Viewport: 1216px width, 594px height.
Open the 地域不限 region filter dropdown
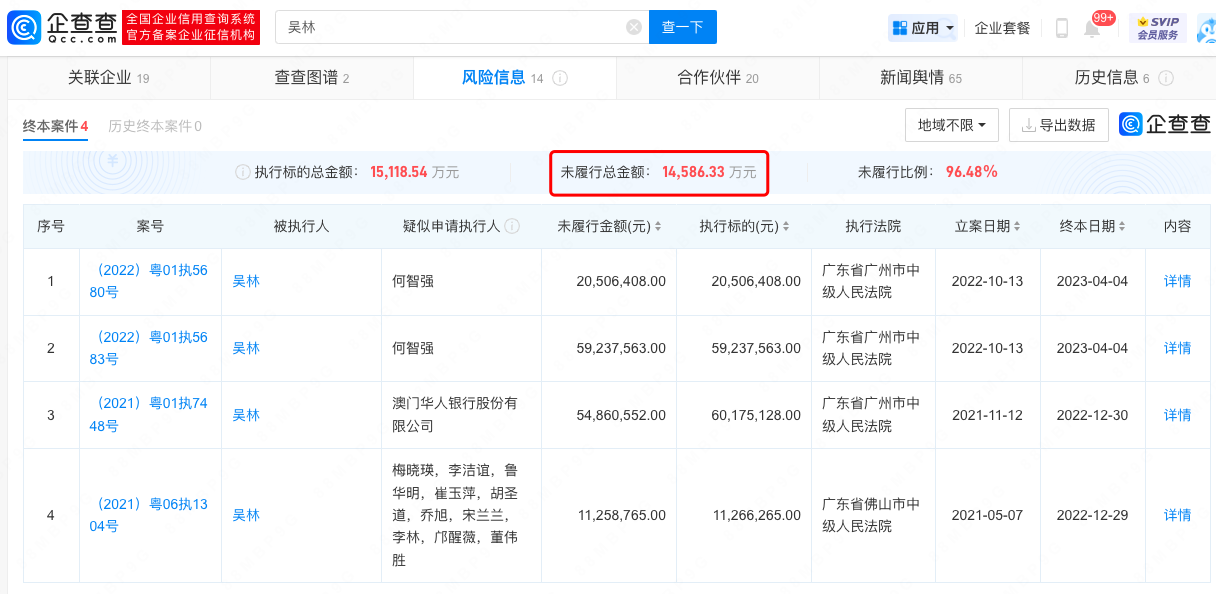[951, 125]
